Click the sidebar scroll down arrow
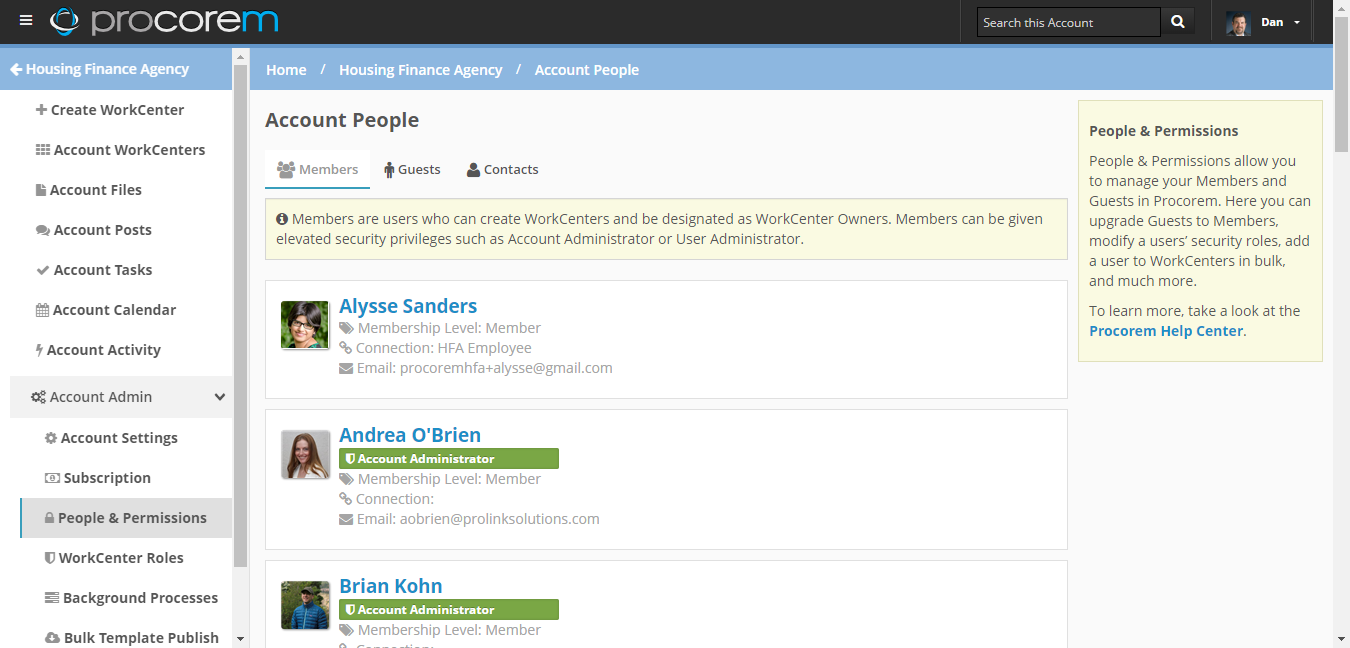This screenshot has width=1350, height=648. pos(240,638)
